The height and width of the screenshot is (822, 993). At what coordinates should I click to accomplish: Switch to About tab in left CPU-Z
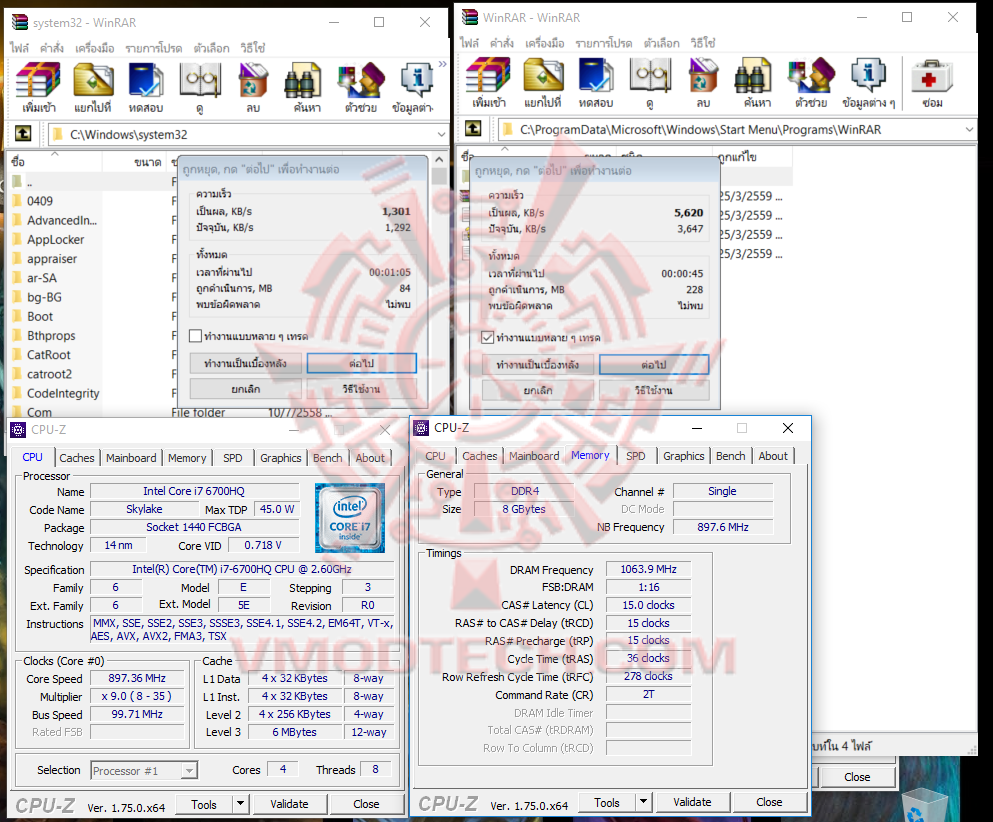point(370,458)
